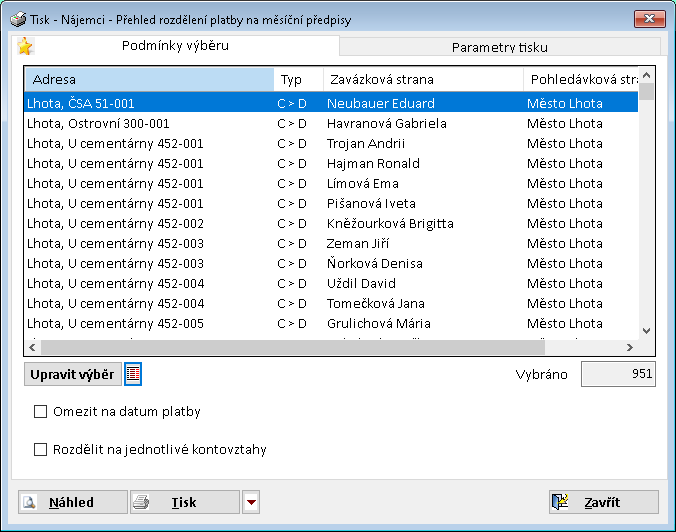Click the Vybráno count field
The height and width of the screenshot is (532, 676).
618,374
